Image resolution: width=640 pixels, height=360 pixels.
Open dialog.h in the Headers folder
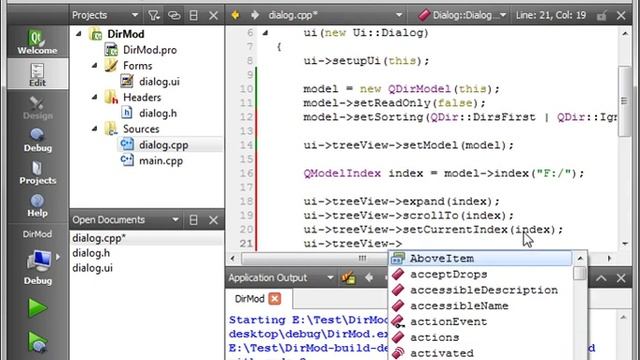158,113
